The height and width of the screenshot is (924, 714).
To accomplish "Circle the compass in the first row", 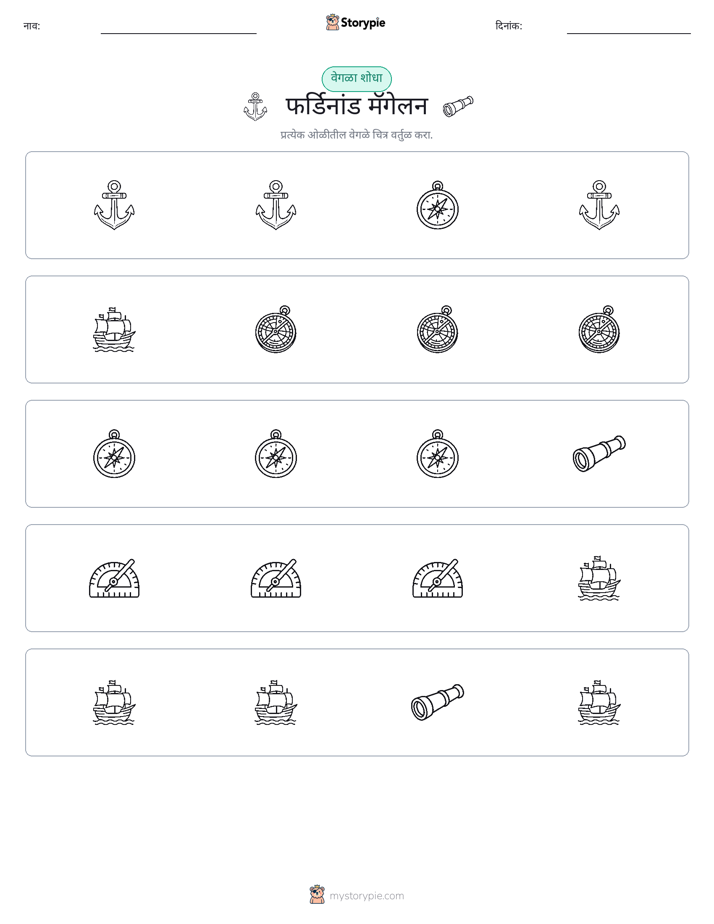I will tap(437, 205).
